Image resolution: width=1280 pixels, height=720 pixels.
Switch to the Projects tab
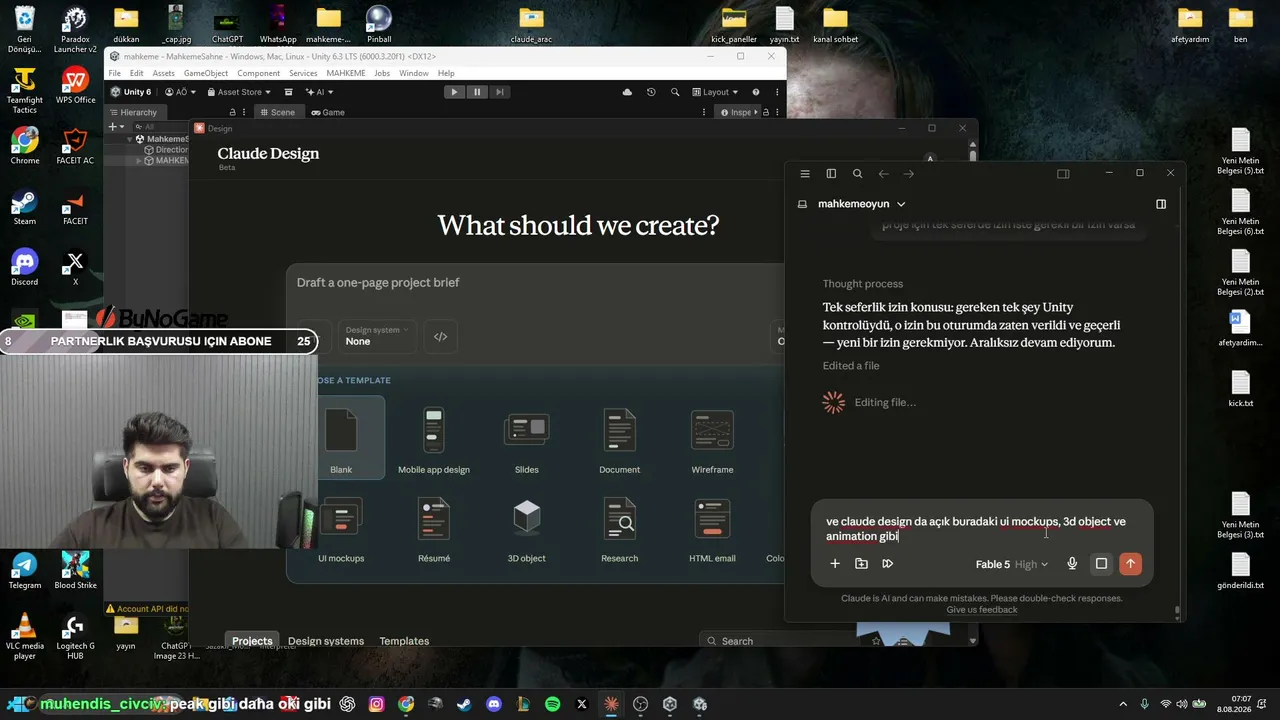(x=252, y=641)
